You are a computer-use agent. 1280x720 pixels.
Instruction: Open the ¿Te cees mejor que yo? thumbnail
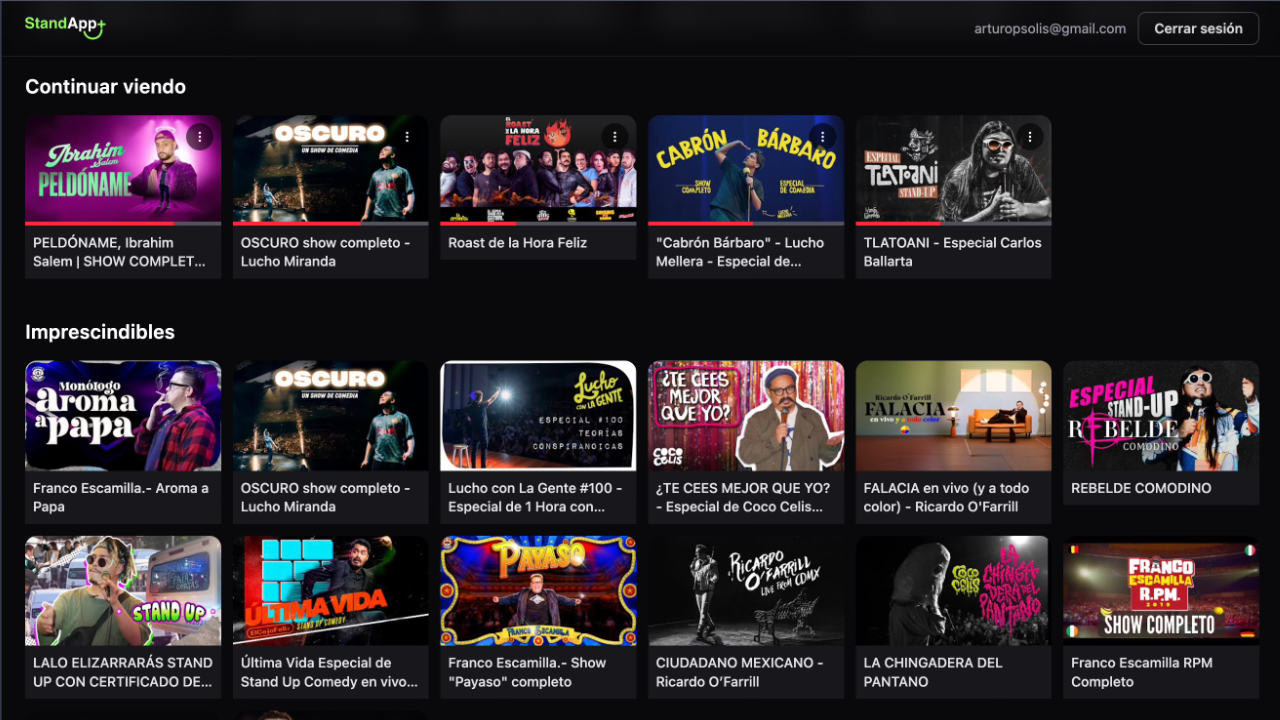pyautogui.click(x=746, y=416)
